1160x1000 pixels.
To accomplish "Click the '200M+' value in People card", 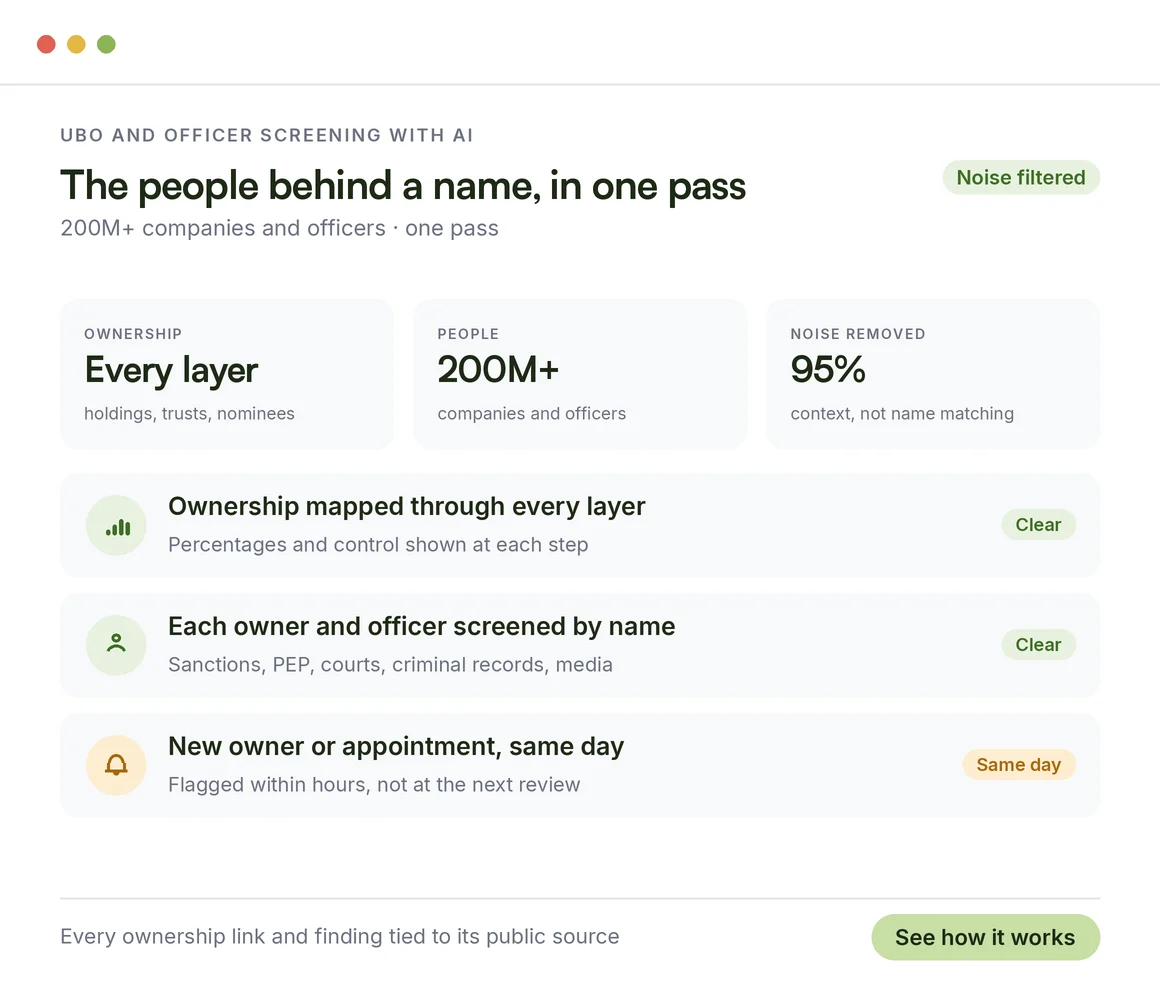I will [x=498, y=369].
